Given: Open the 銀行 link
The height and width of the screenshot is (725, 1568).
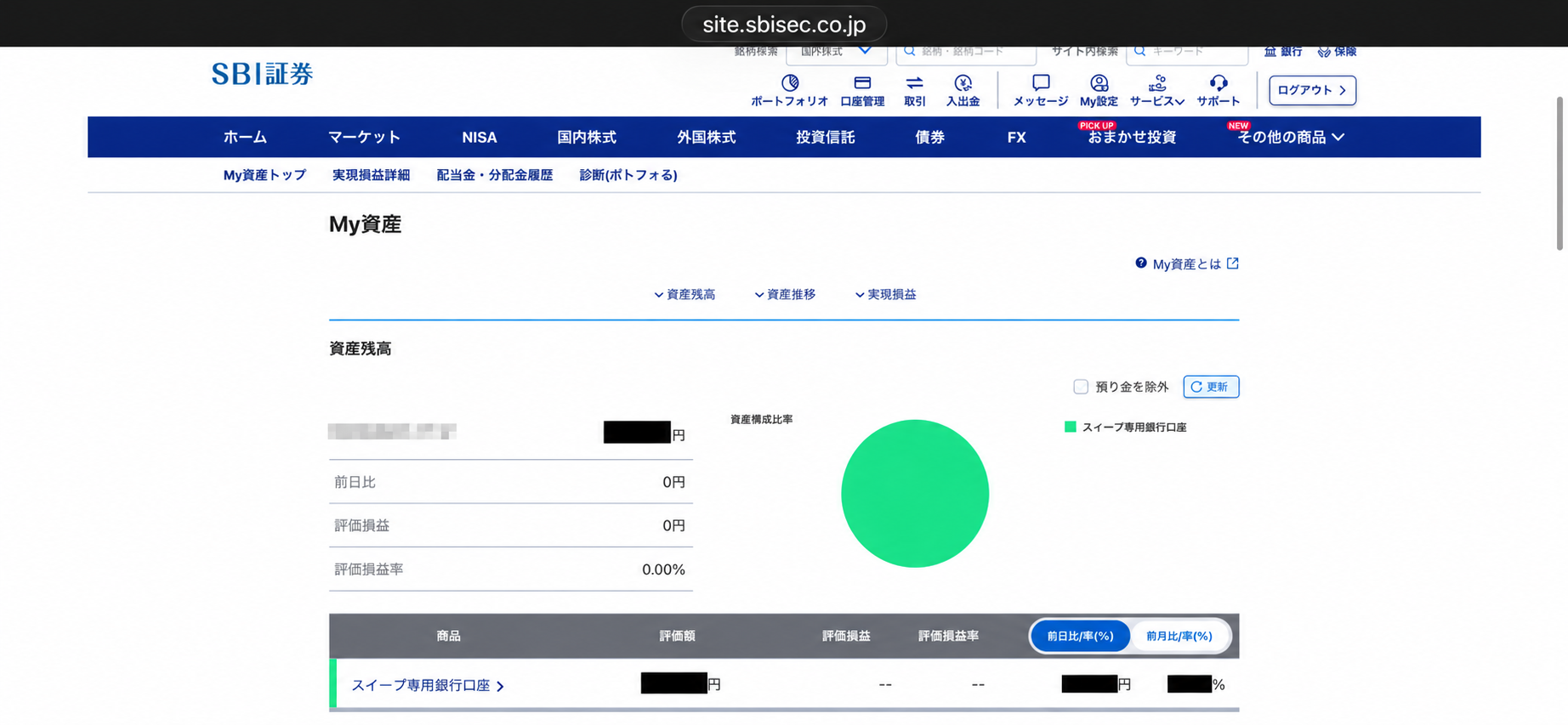Looking at the screenshot, I should 1283,52.
